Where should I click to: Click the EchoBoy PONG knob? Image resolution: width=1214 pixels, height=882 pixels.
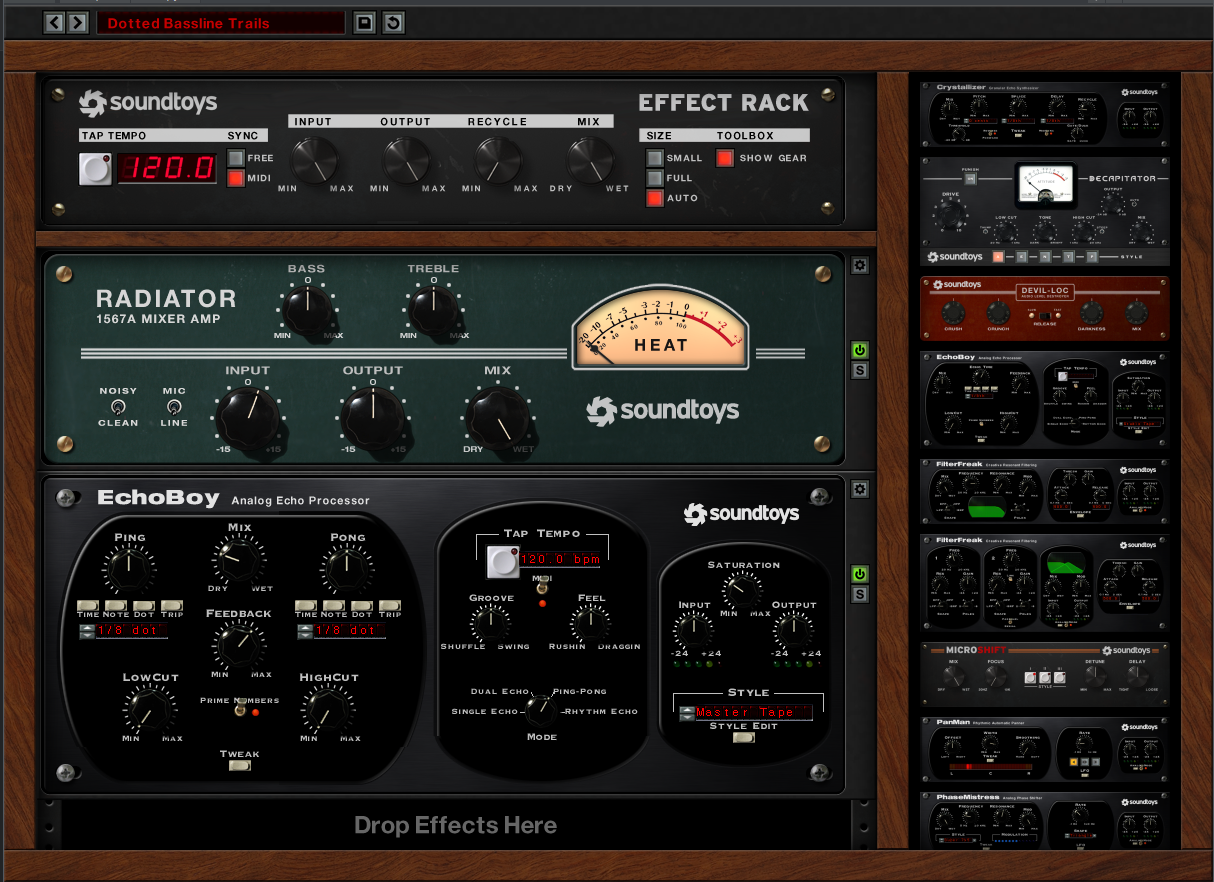pos(347,569)
